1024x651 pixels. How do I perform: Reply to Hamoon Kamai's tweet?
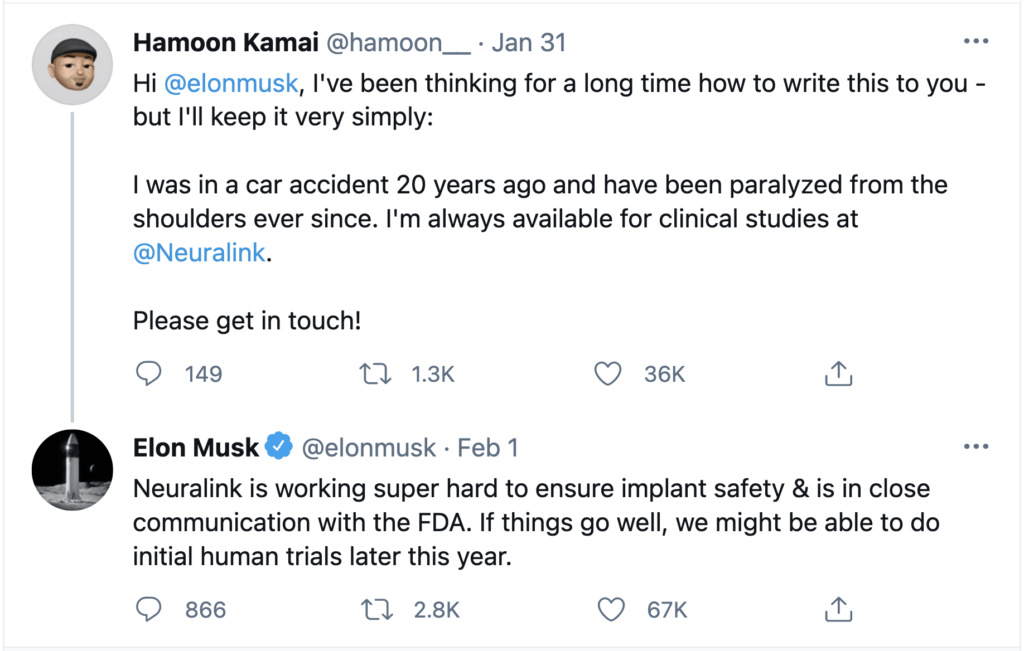[148, 373]
